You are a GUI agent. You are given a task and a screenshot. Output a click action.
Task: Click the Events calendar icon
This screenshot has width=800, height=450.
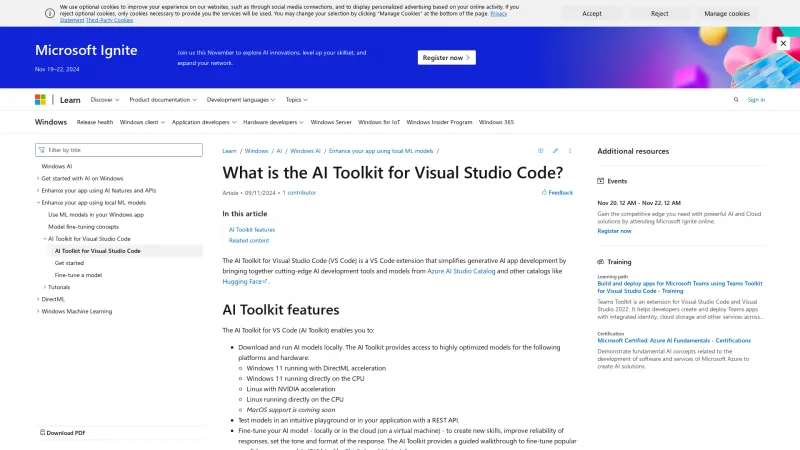coord(601,181)
